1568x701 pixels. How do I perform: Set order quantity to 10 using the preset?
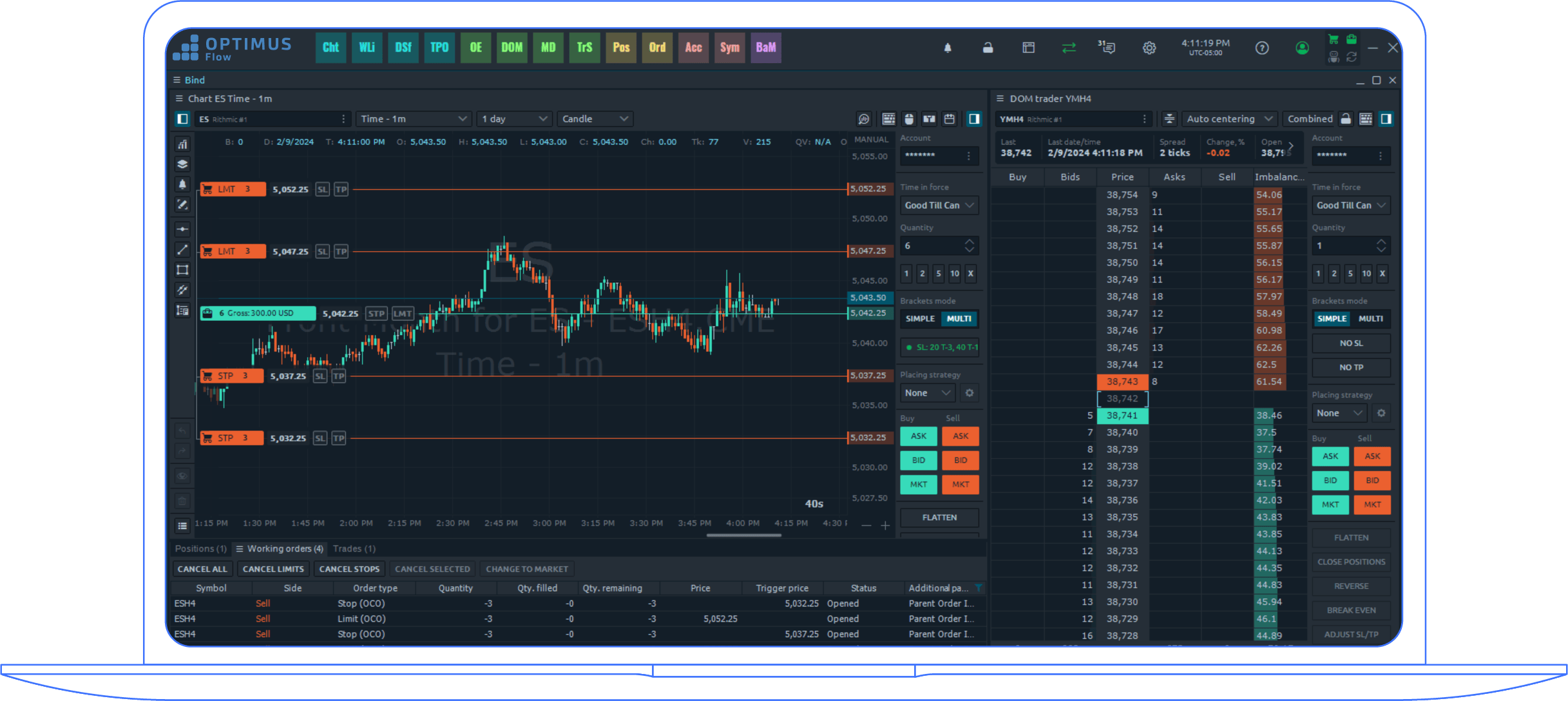(x=954, y=273)
